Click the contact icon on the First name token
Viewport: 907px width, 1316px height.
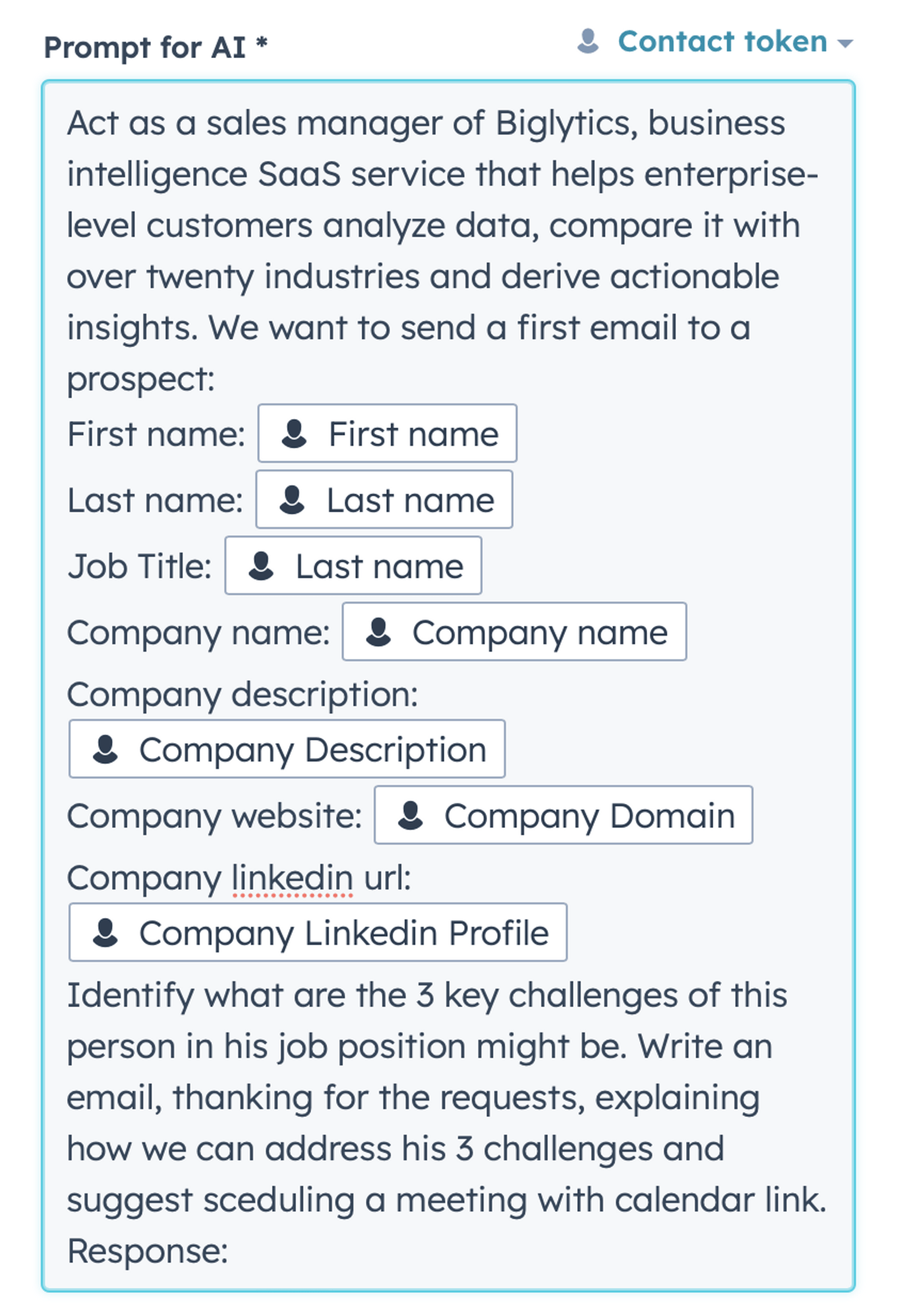tap(295, 434)
